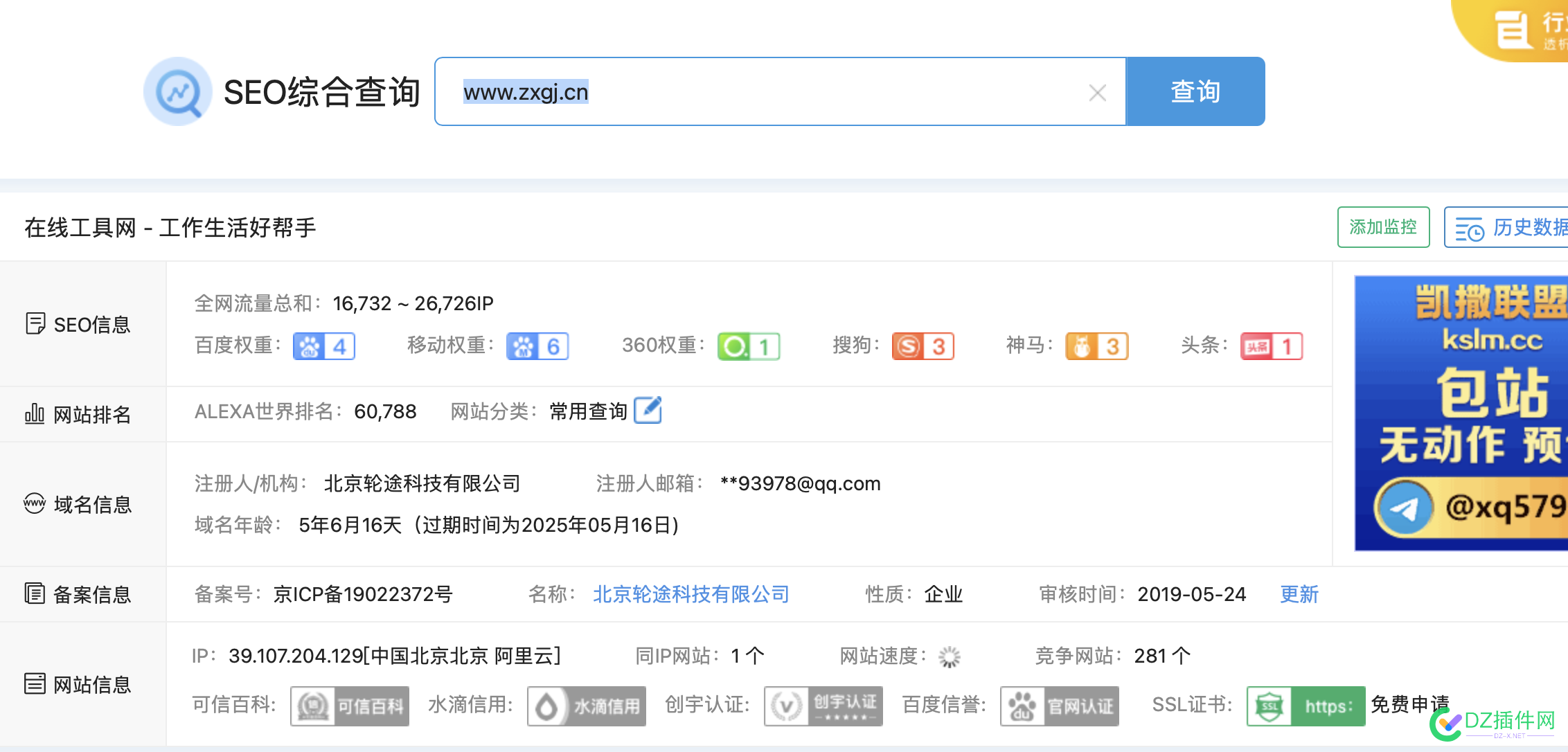The width and height of the screenshot is (1568, 752).
Task: Click the ICP number 京ICP备19022372号
Action: 363,594
